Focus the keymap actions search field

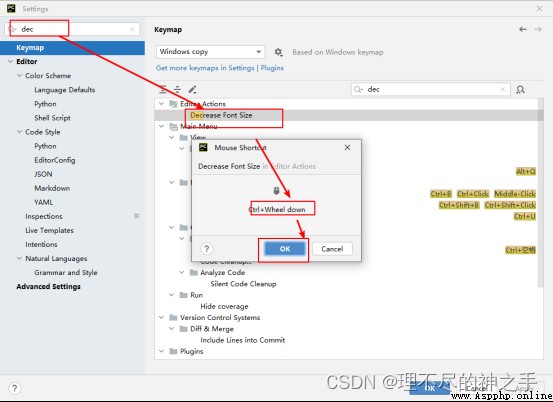pos(430,90)
